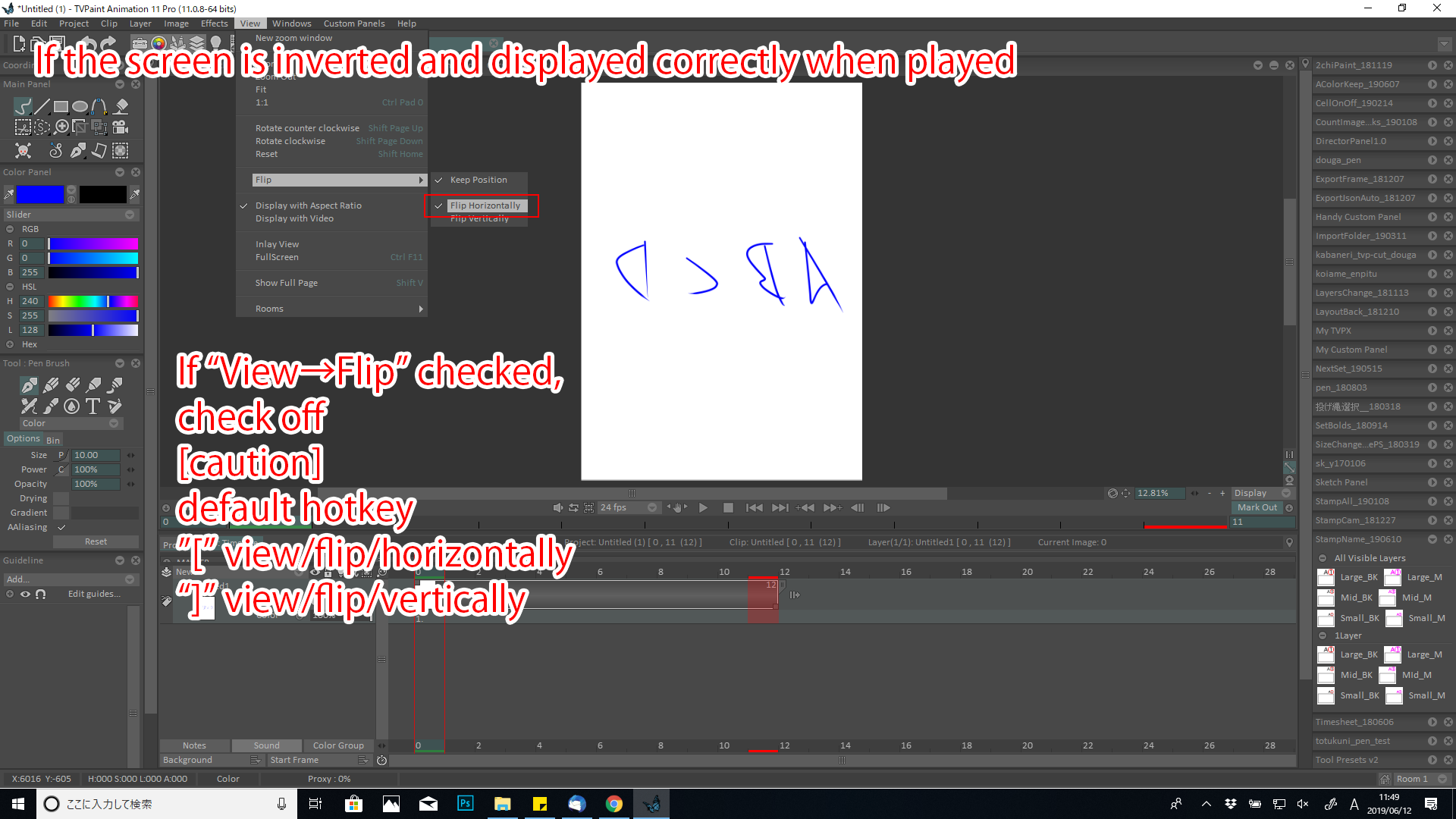This screenshot has width=1456, height=819.
Task: Click Edit guides link
Action: click(x=94, y=594)
